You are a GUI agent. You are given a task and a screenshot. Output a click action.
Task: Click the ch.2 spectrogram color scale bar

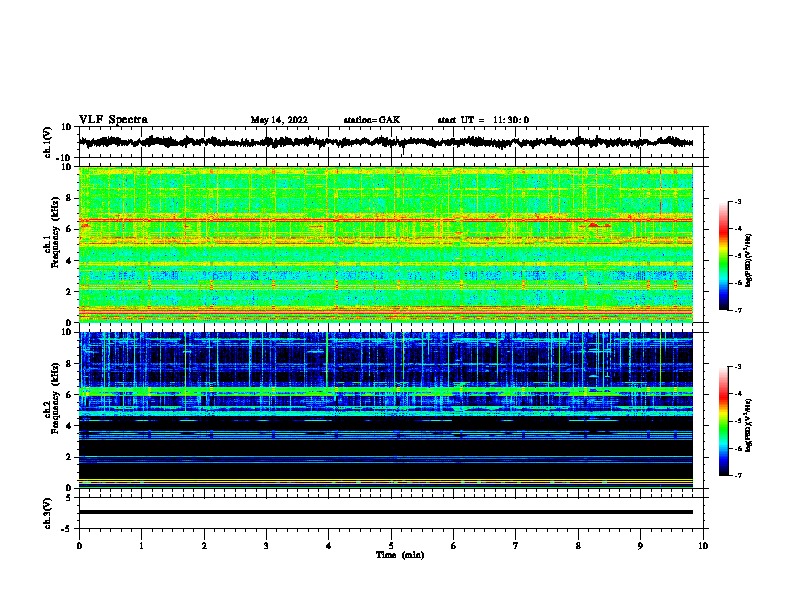(724, 421)
